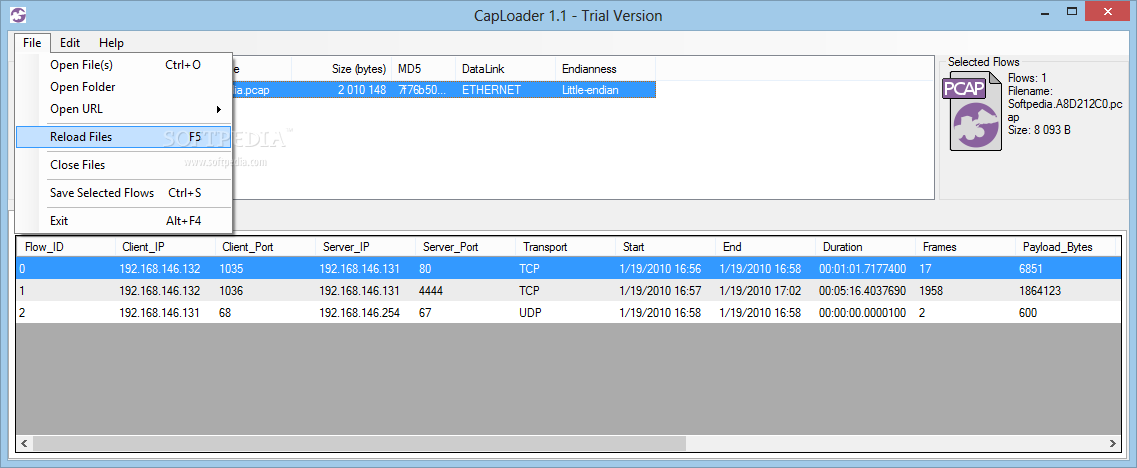Select the UDP flow row

click(568, 313)
